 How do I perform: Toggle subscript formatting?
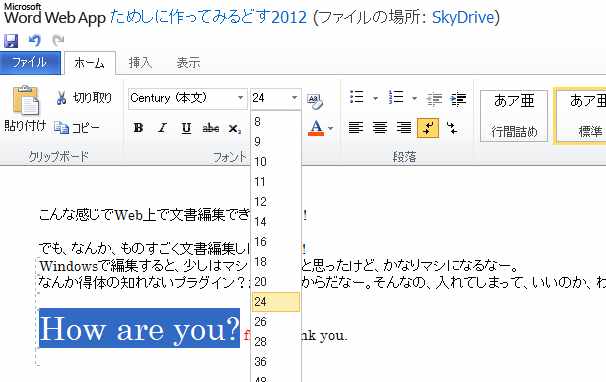point(235,128)
